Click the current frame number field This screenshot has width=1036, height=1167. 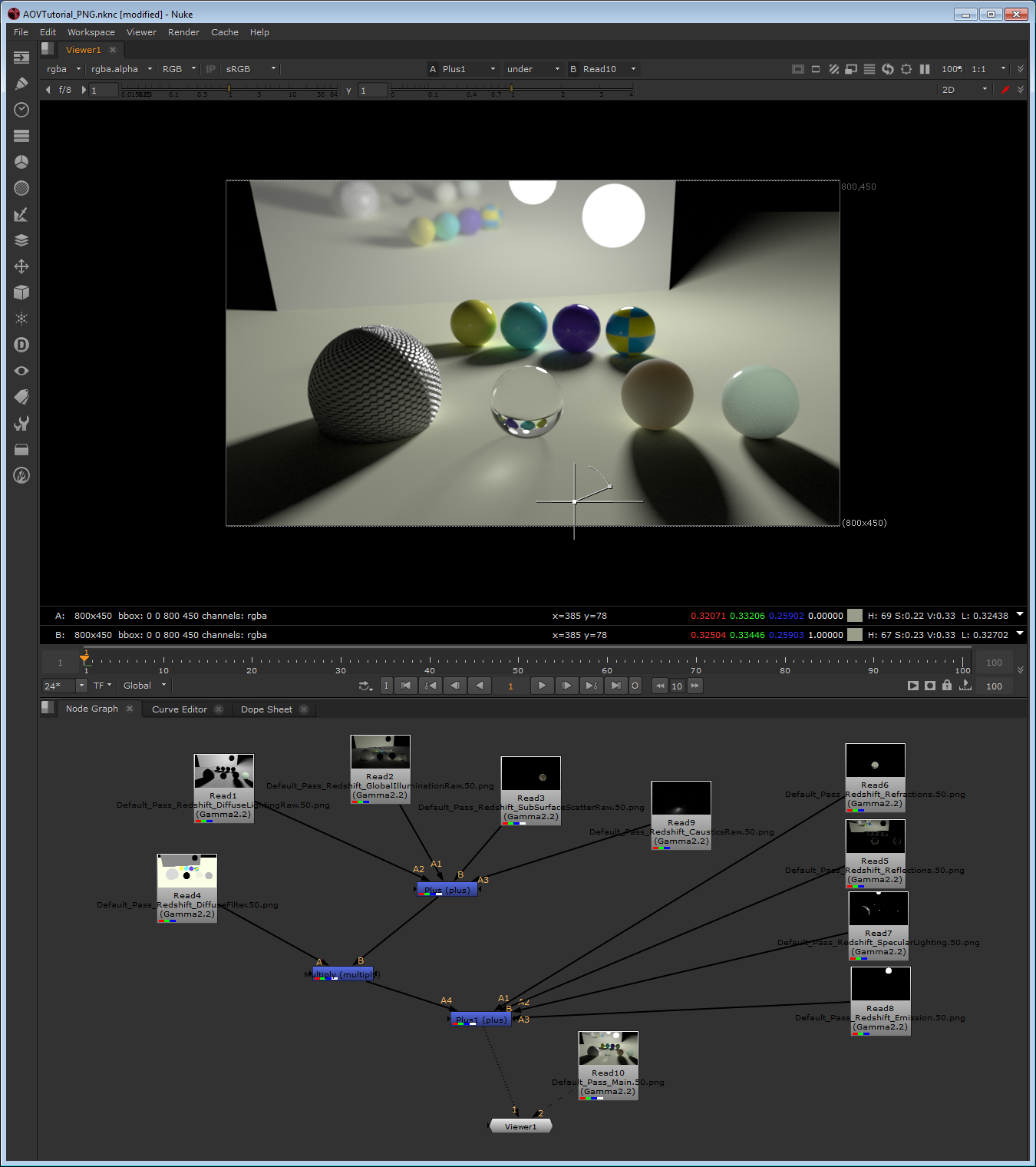tap(510, 686)
